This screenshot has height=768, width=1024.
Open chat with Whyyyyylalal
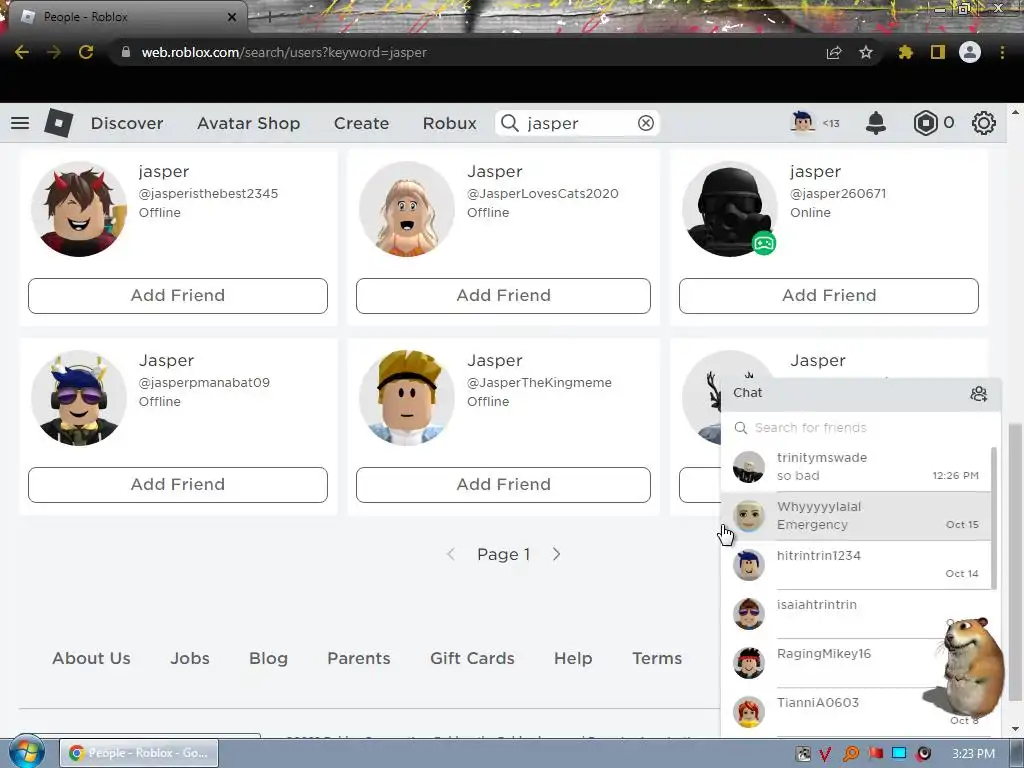(x=856, y=516)
